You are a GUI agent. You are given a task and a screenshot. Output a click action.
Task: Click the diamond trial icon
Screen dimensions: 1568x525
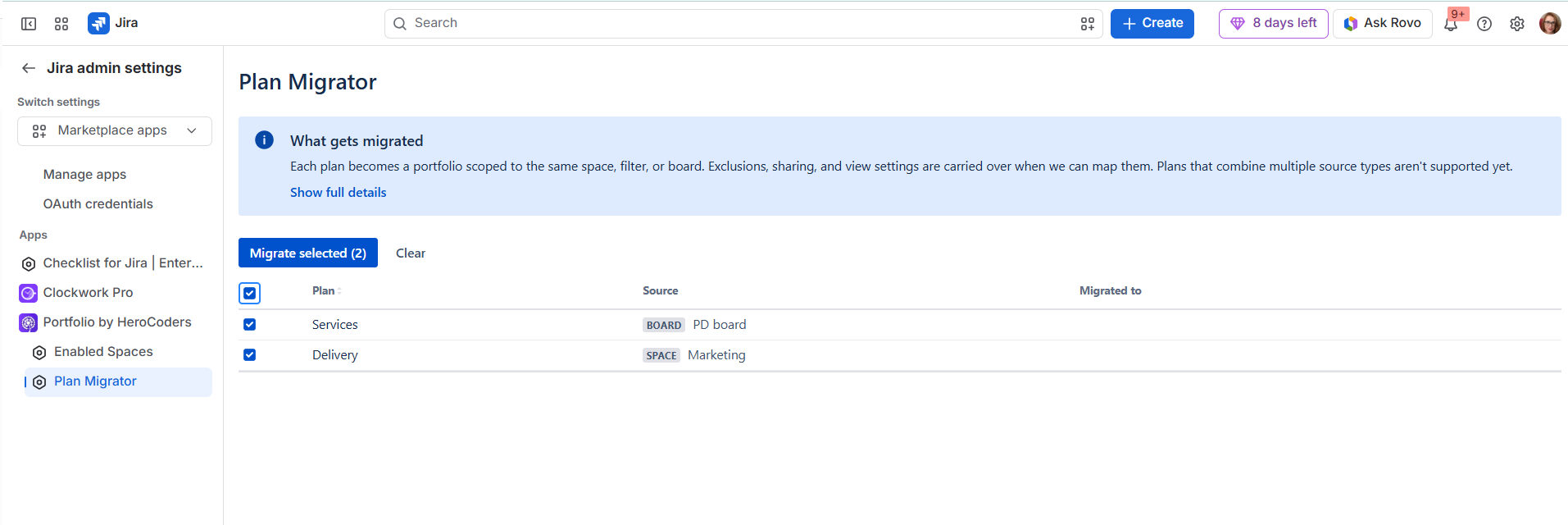[x=1238, y=24]
